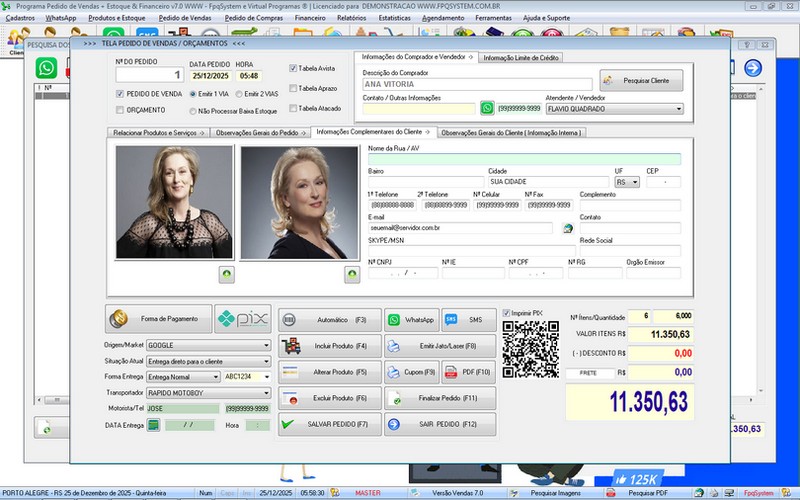Click the large WhatsApp icon at top left
This screenshot has height=500, width=800.
coord(46,67)
